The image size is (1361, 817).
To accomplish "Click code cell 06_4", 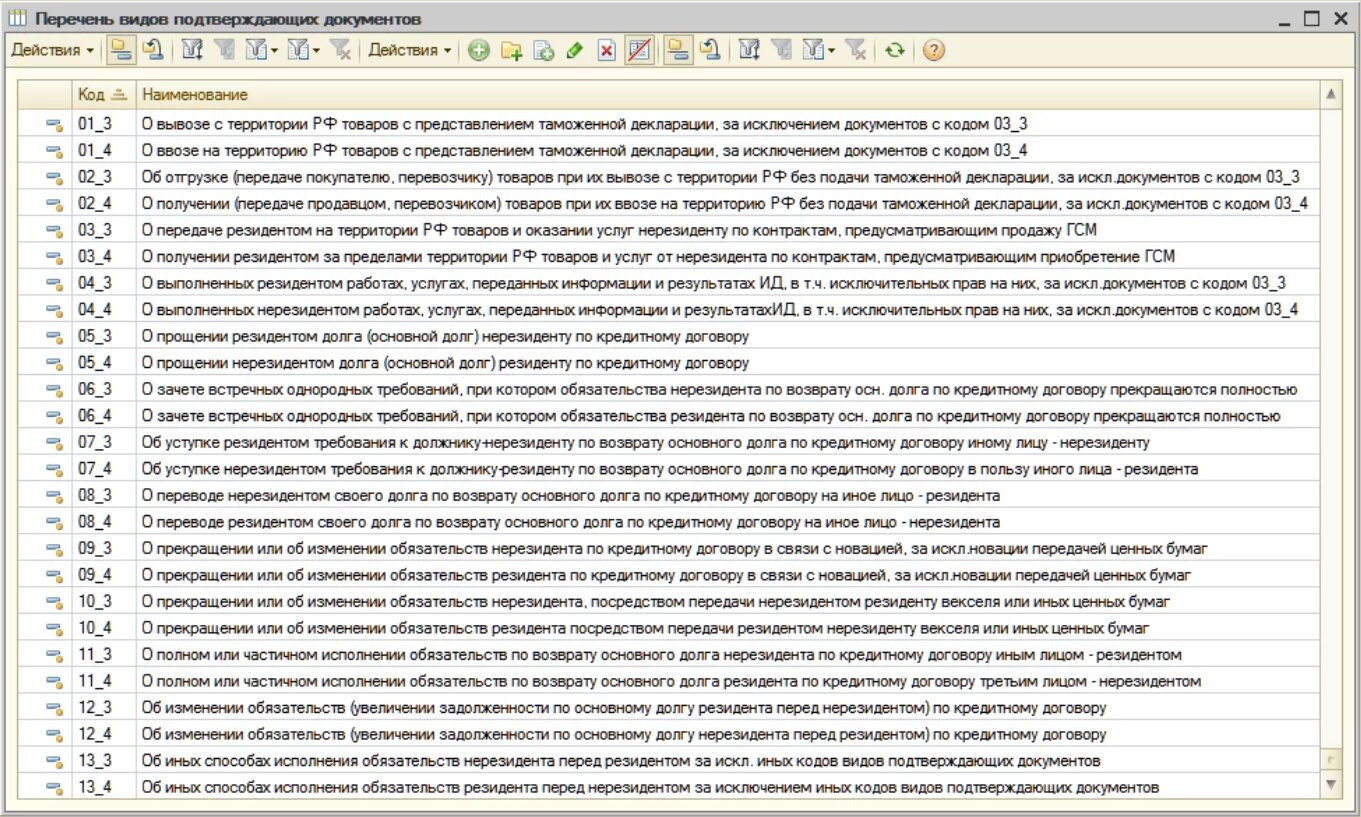I will [103, 416].
